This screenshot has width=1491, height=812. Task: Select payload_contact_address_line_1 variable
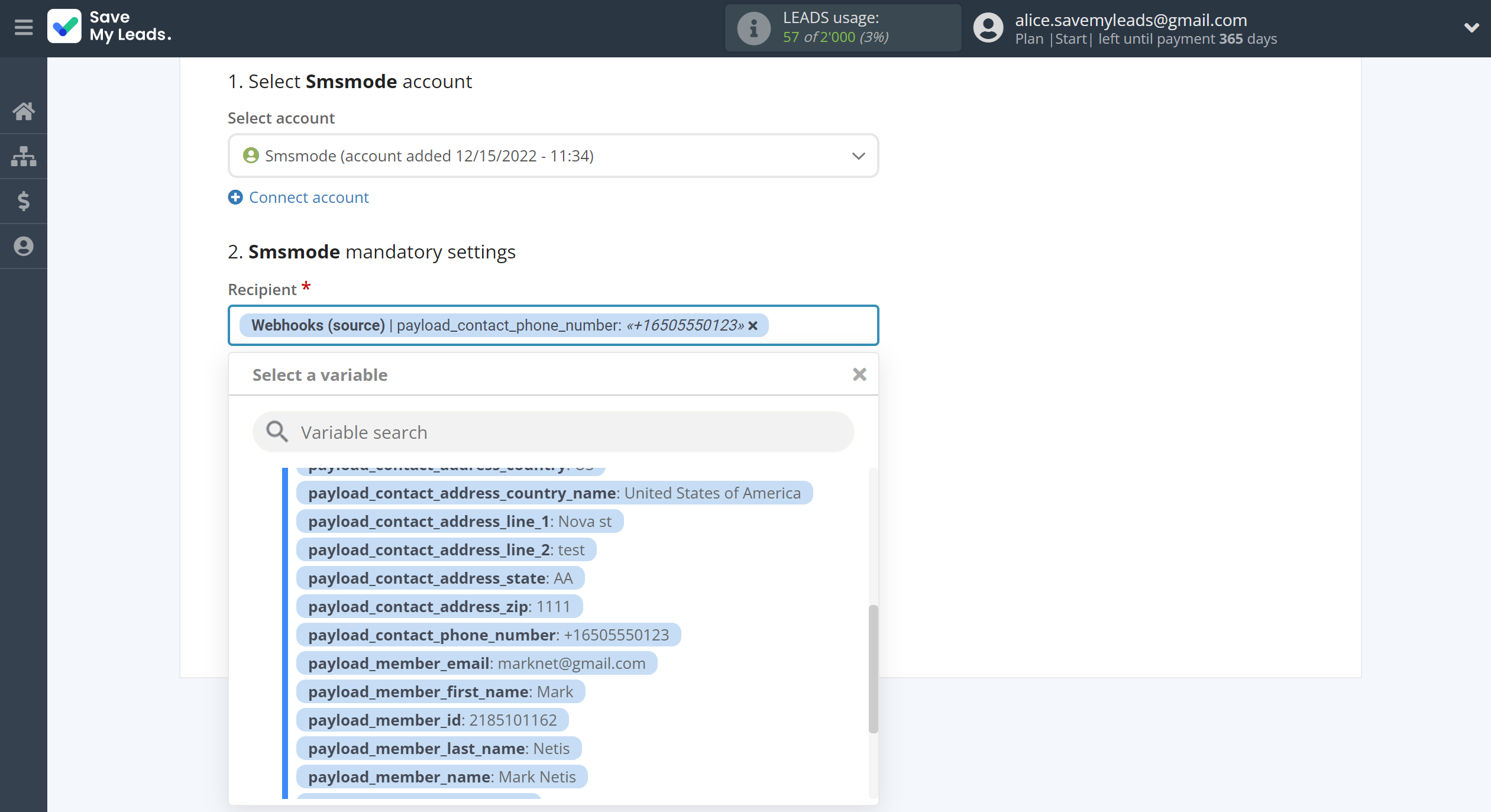tap(460, 522)
